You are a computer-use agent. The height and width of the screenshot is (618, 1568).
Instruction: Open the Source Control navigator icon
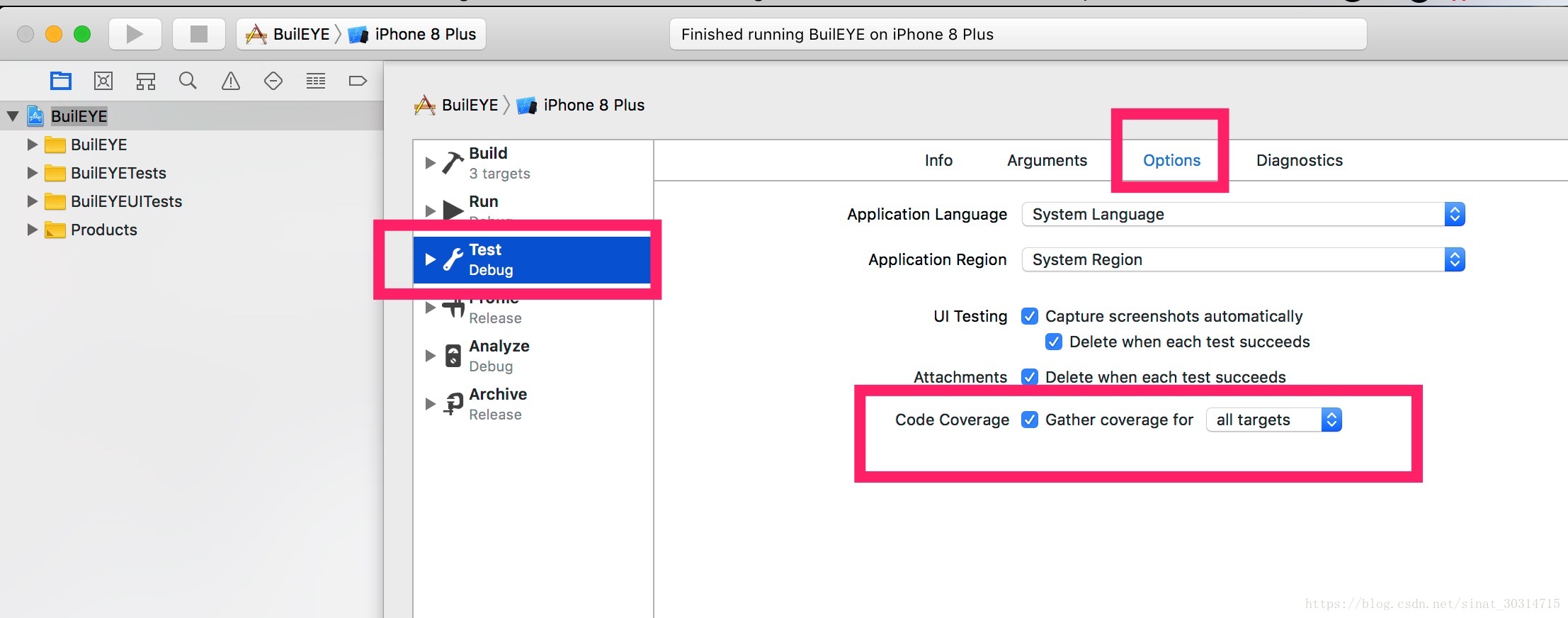click(x=103, y=81)
